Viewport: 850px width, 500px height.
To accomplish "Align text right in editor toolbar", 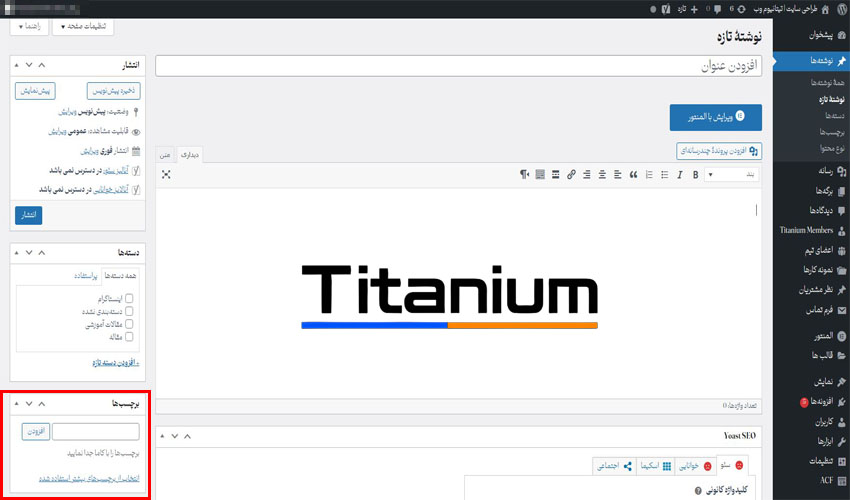I will point(587,175).
